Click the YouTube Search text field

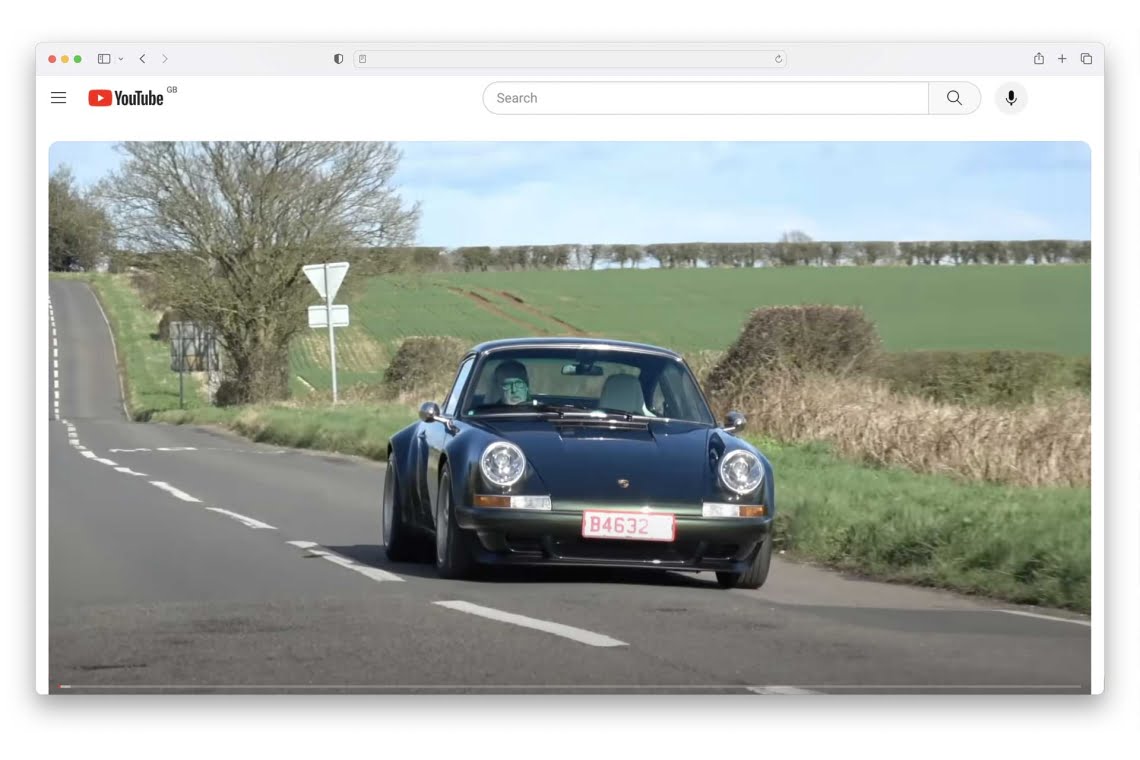[705, 98]
